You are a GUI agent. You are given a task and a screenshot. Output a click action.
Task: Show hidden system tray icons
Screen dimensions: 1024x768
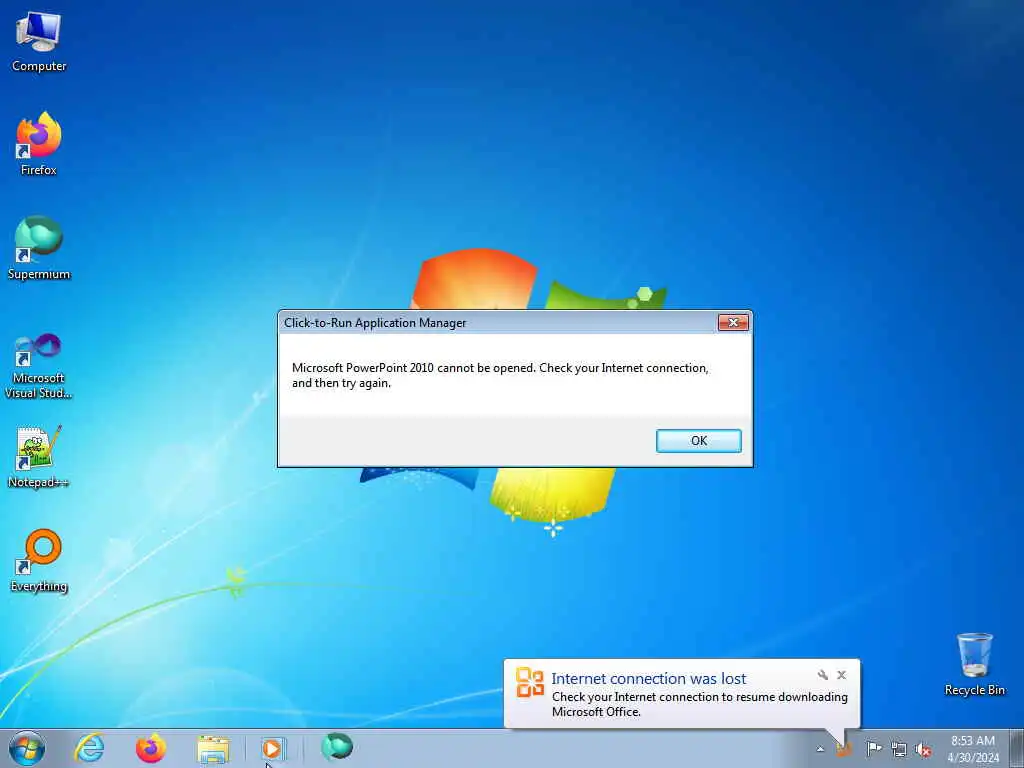click(820, 749)
